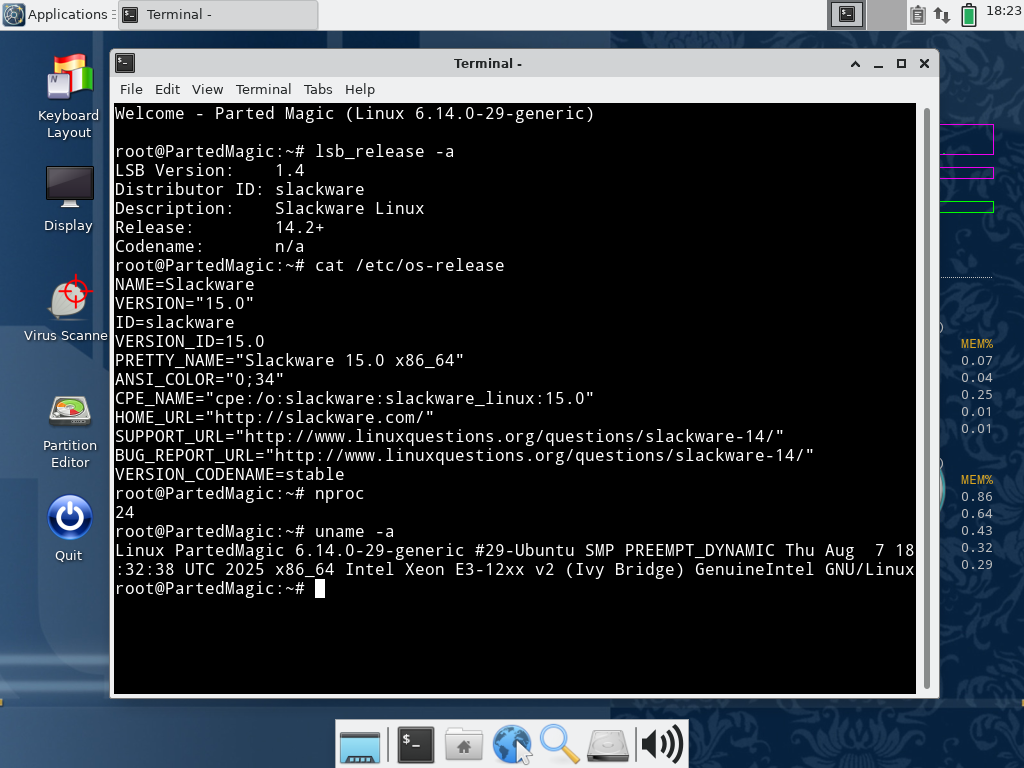Open terminal emulator from the bottom dock
Screen dimensions: 1024x768
(415, 744)
